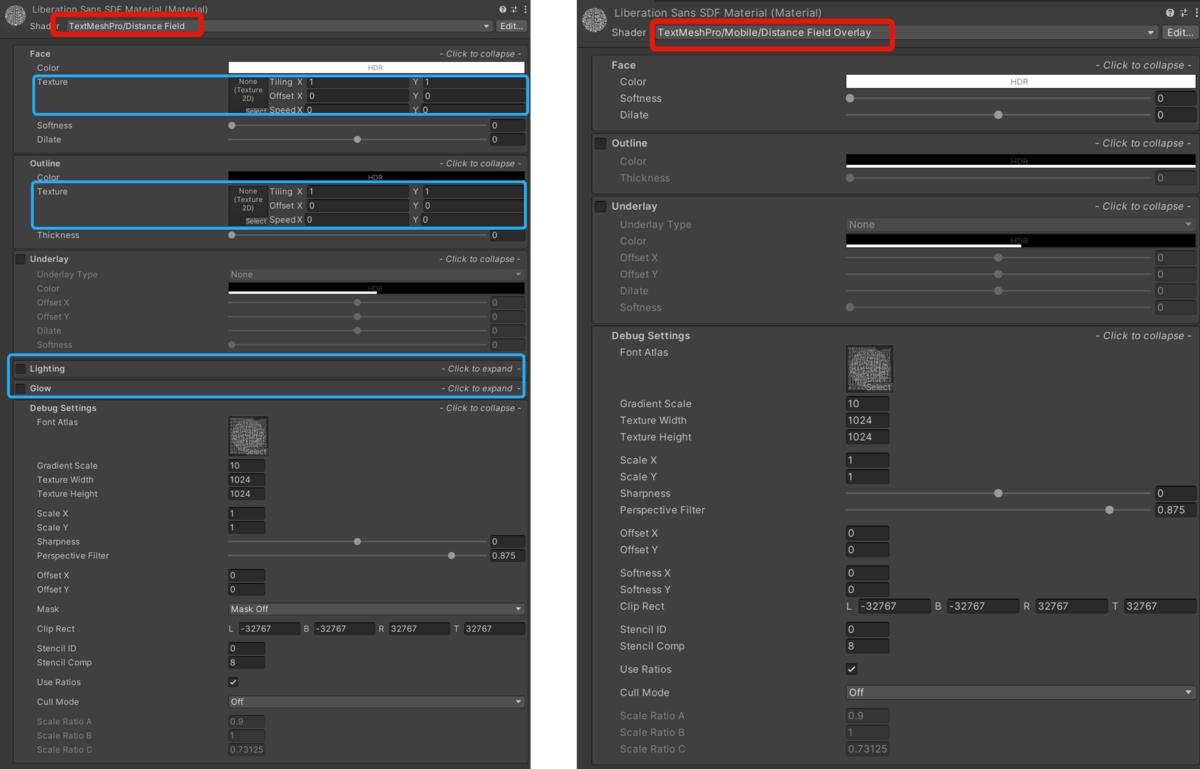Click material preview sphere icon in right inspector
Viewport: 1200px width, 769px height.
click(x=594, y=21)
